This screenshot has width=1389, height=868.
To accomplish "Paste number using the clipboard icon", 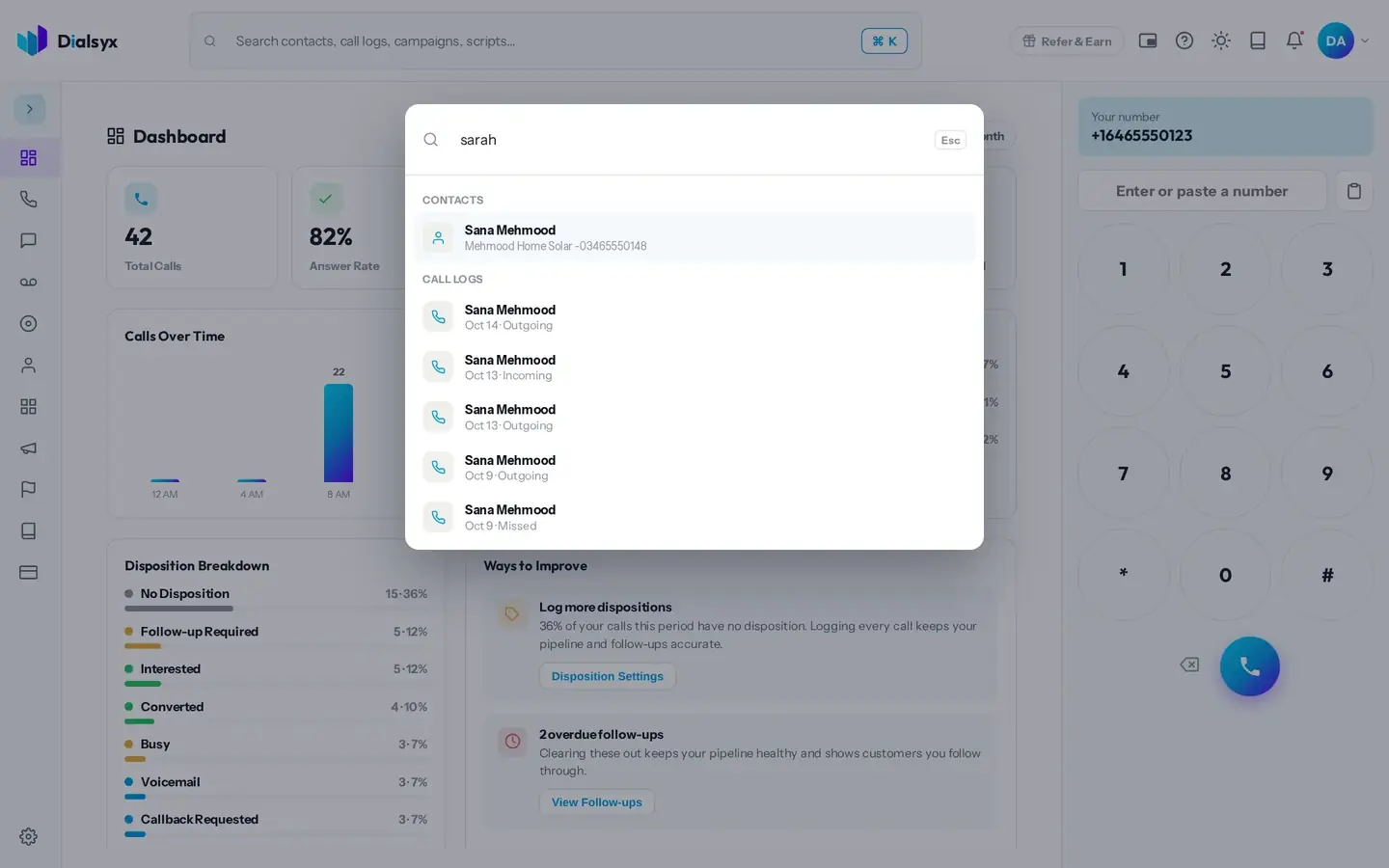I will 1354,191.
